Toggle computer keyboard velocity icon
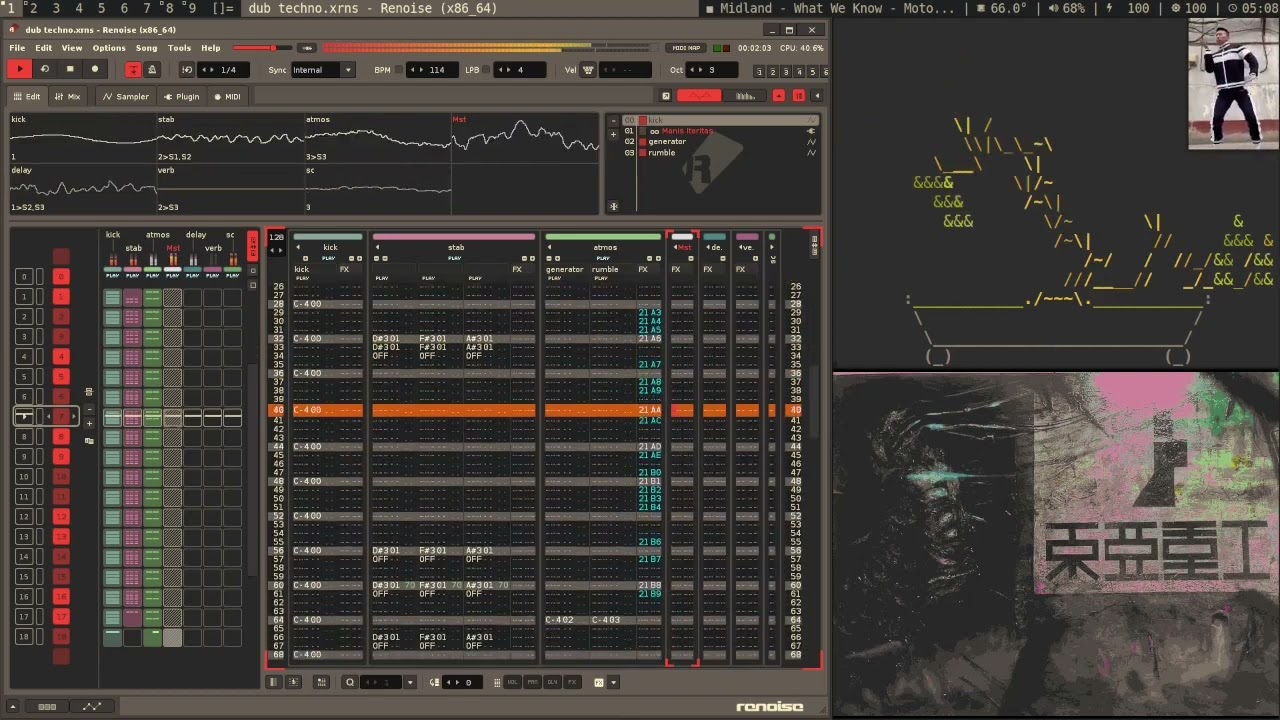Viewport: 1280px width, 720px height. tap(588, 70)
